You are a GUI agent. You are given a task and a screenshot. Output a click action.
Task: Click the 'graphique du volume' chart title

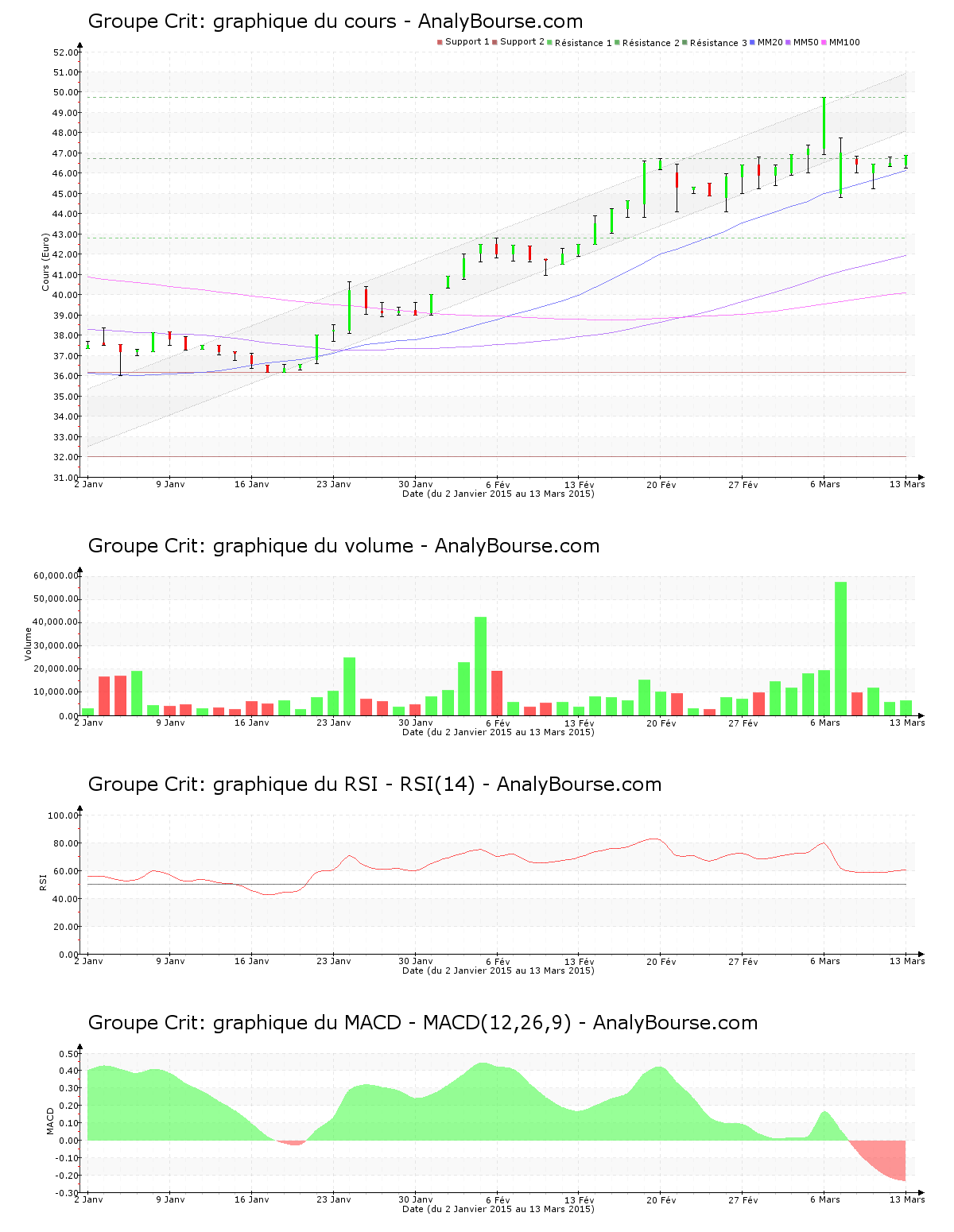point(343,546)
